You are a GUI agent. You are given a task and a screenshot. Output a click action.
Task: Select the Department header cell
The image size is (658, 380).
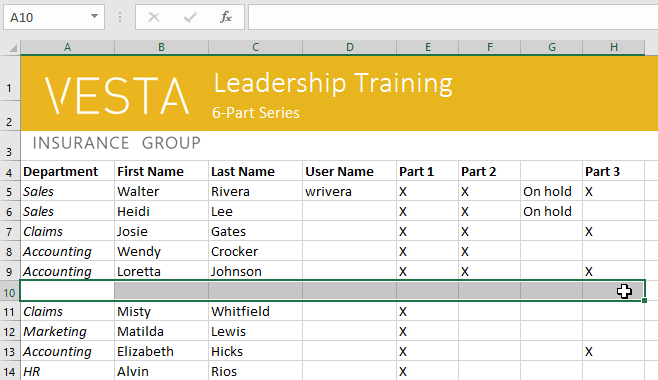(67, 172)
